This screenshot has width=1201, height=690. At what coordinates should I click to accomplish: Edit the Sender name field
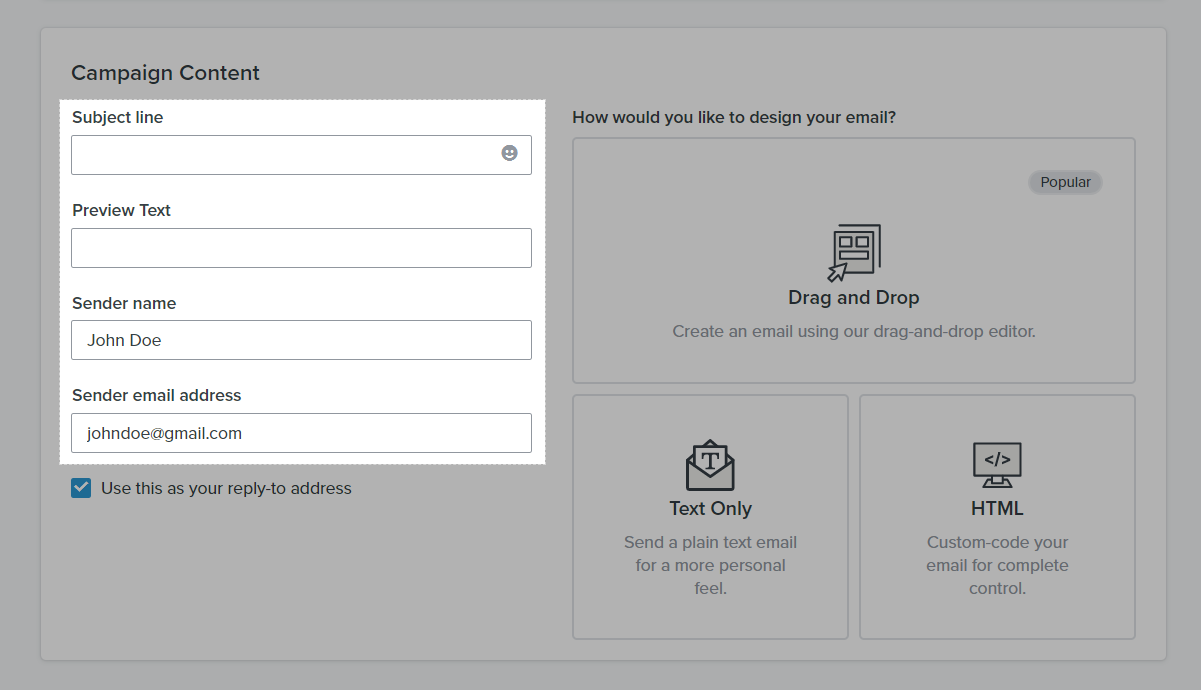tap(301, 340)
